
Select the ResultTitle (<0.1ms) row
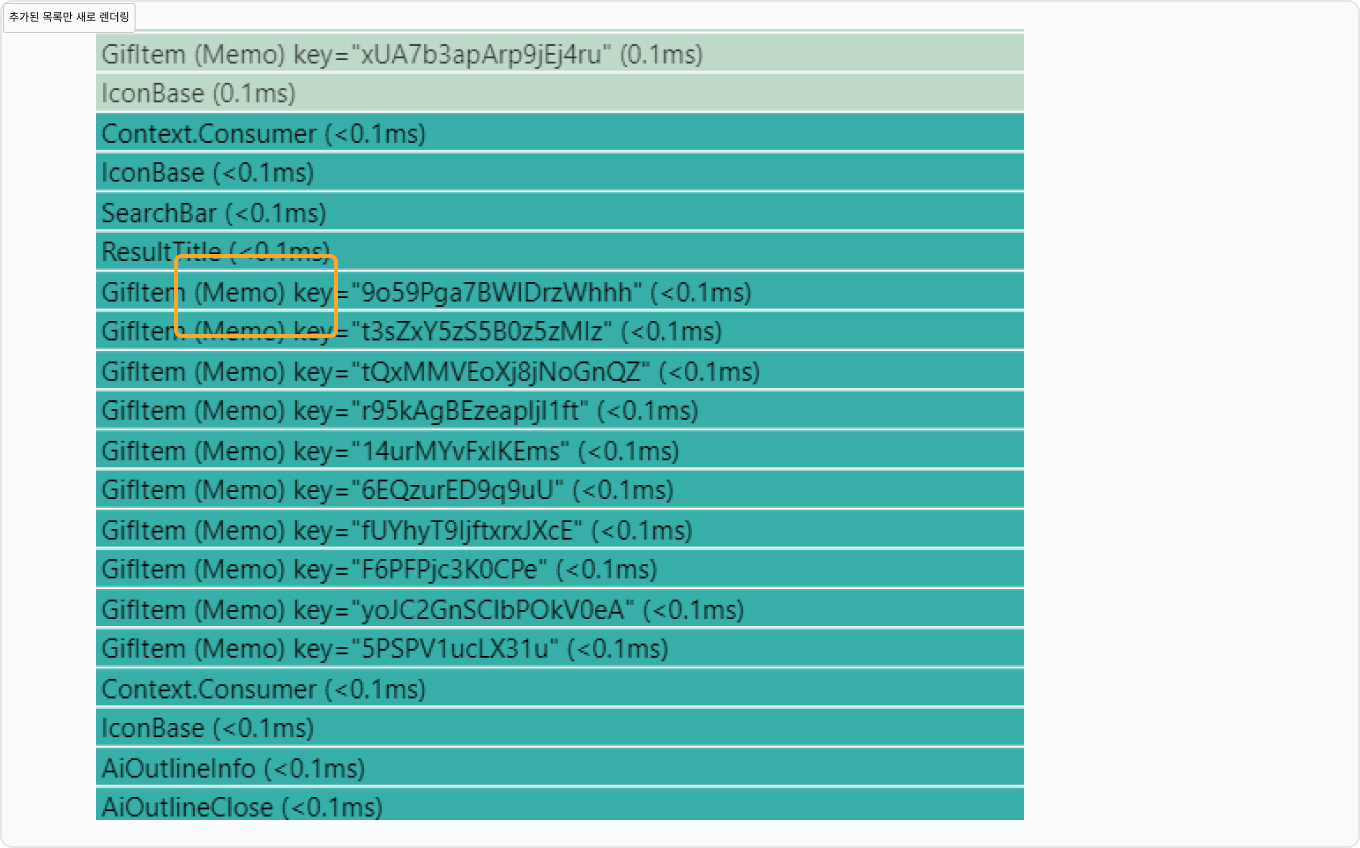(x=560, y=251)
